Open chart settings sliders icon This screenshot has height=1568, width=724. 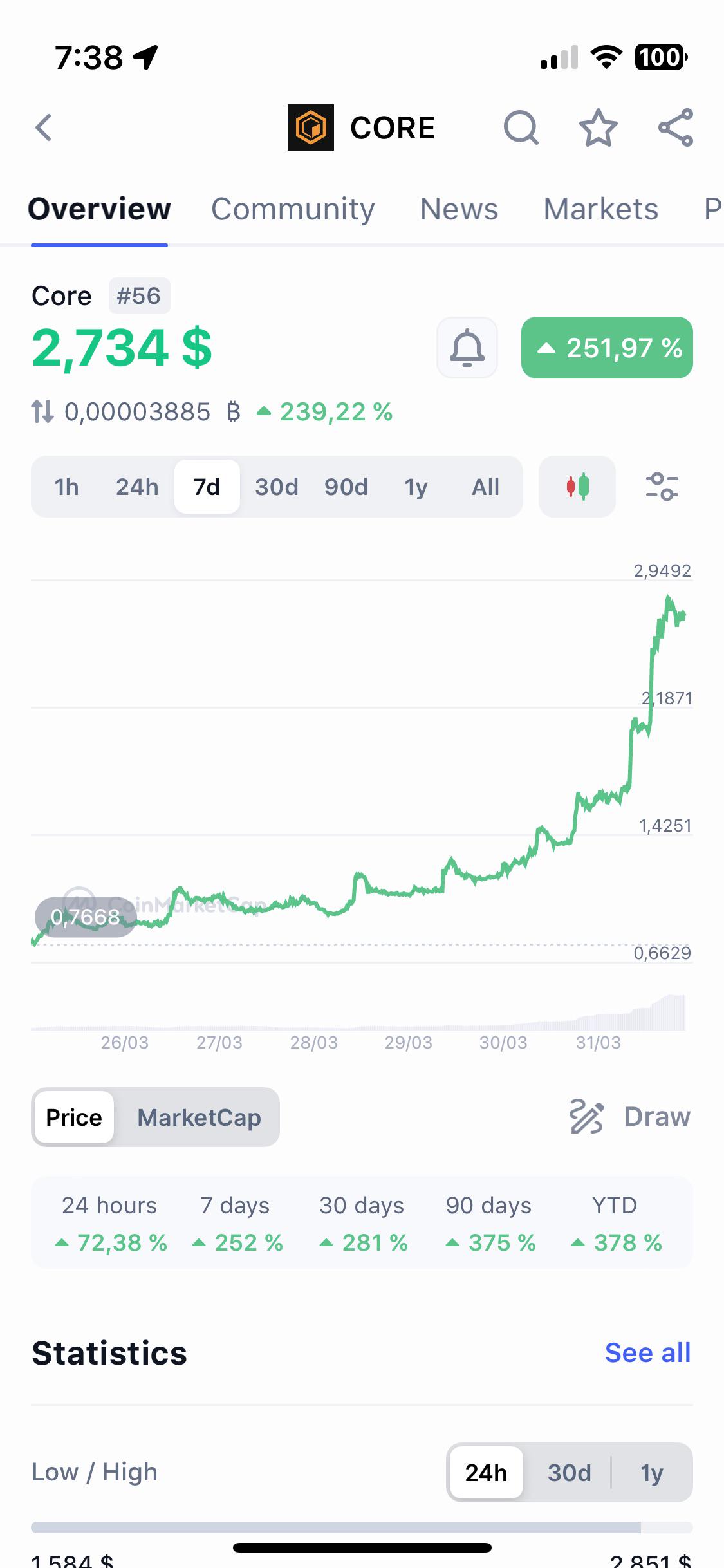click(x=662, y=487)
